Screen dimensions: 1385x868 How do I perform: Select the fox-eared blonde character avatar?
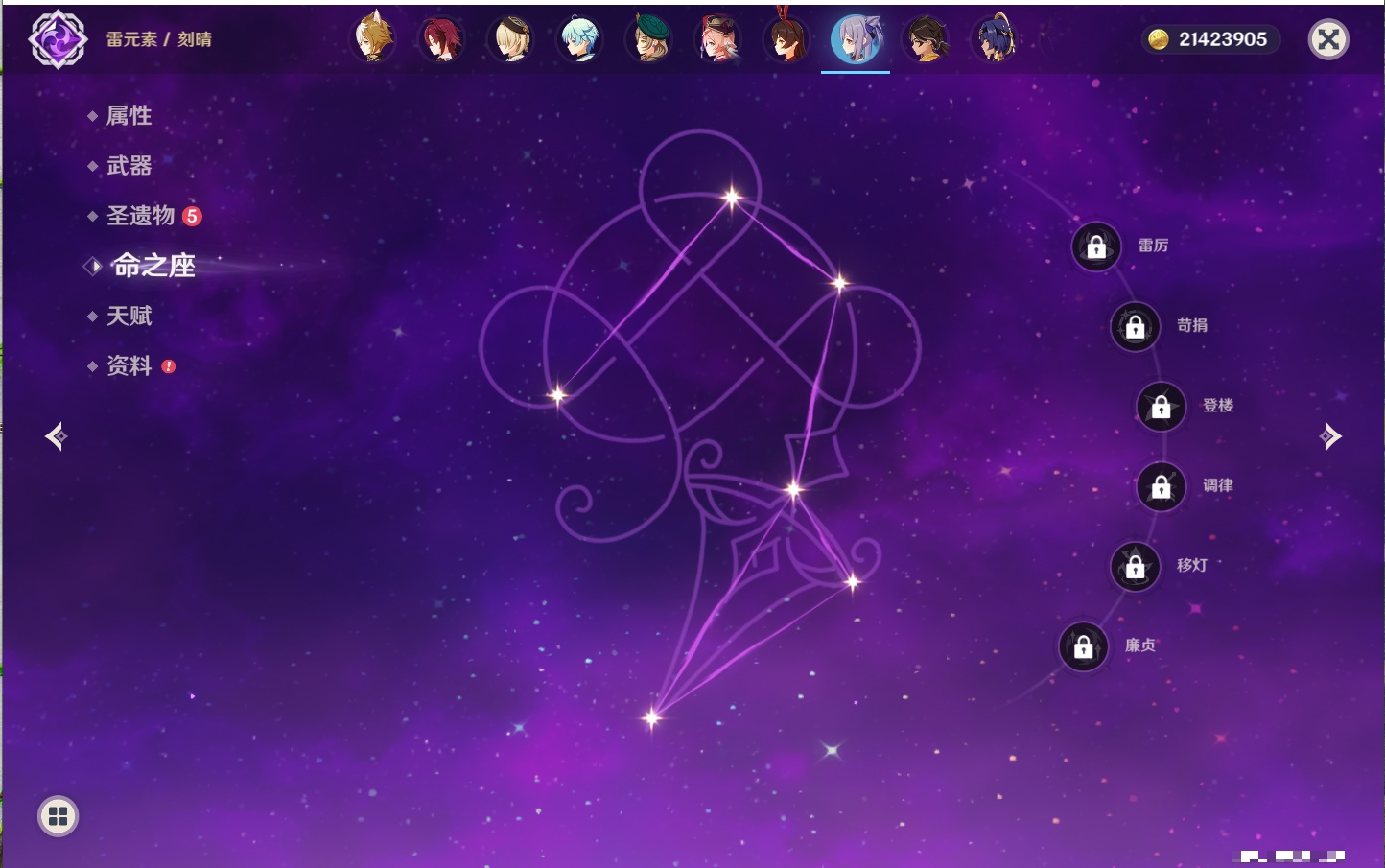[373, 38]
